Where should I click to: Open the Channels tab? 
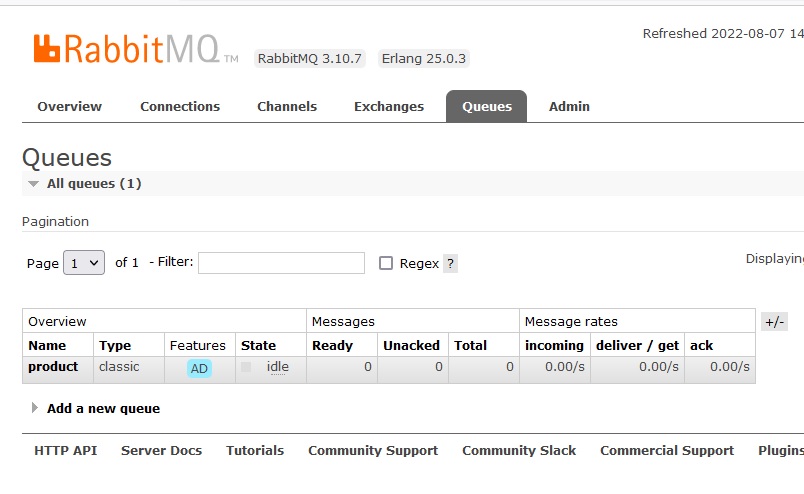(287, 107)
